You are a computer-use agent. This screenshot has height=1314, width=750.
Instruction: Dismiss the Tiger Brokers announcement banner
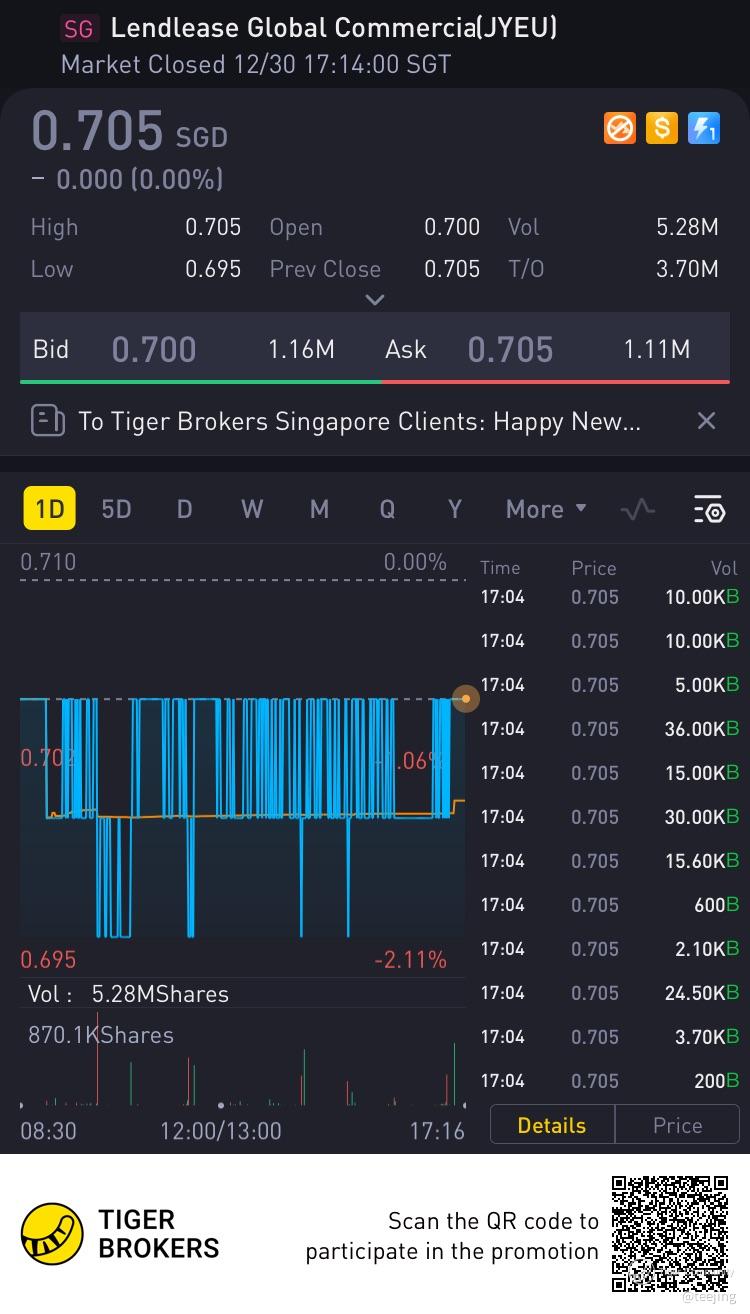[706, 421]
